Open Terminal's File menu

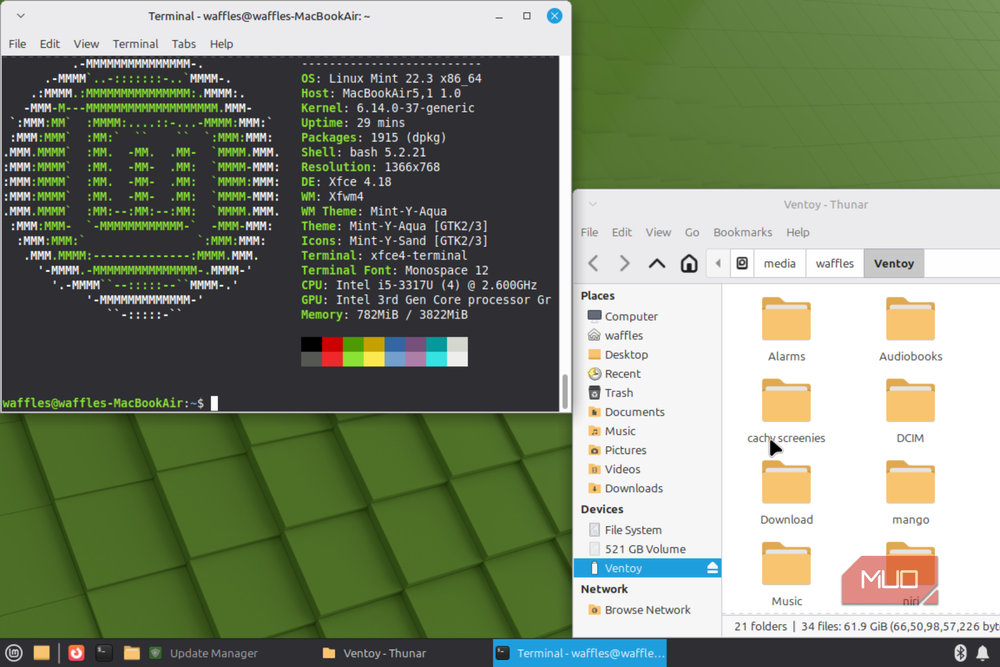tap(17, 44)
